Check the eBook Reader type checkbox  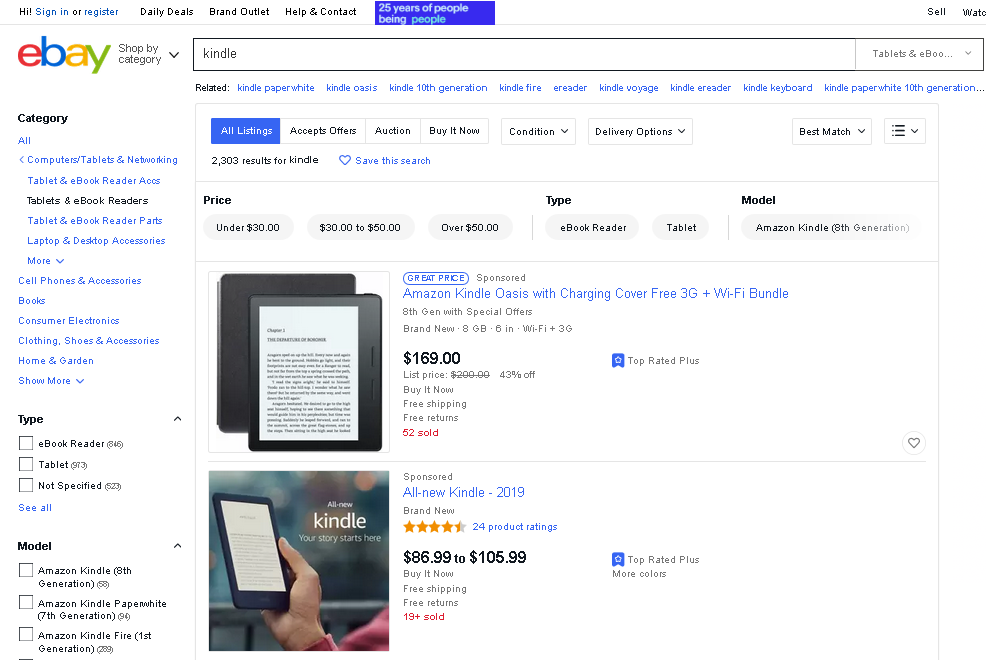(26, 443)
